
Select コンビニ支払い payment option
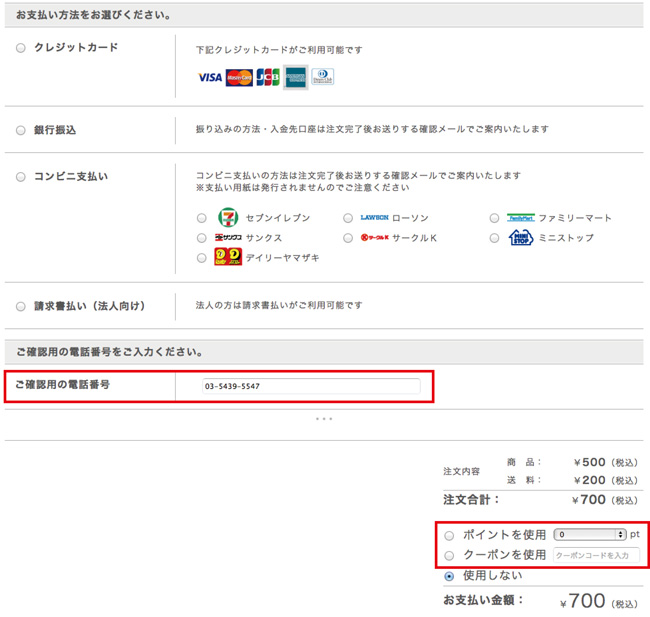21,177
